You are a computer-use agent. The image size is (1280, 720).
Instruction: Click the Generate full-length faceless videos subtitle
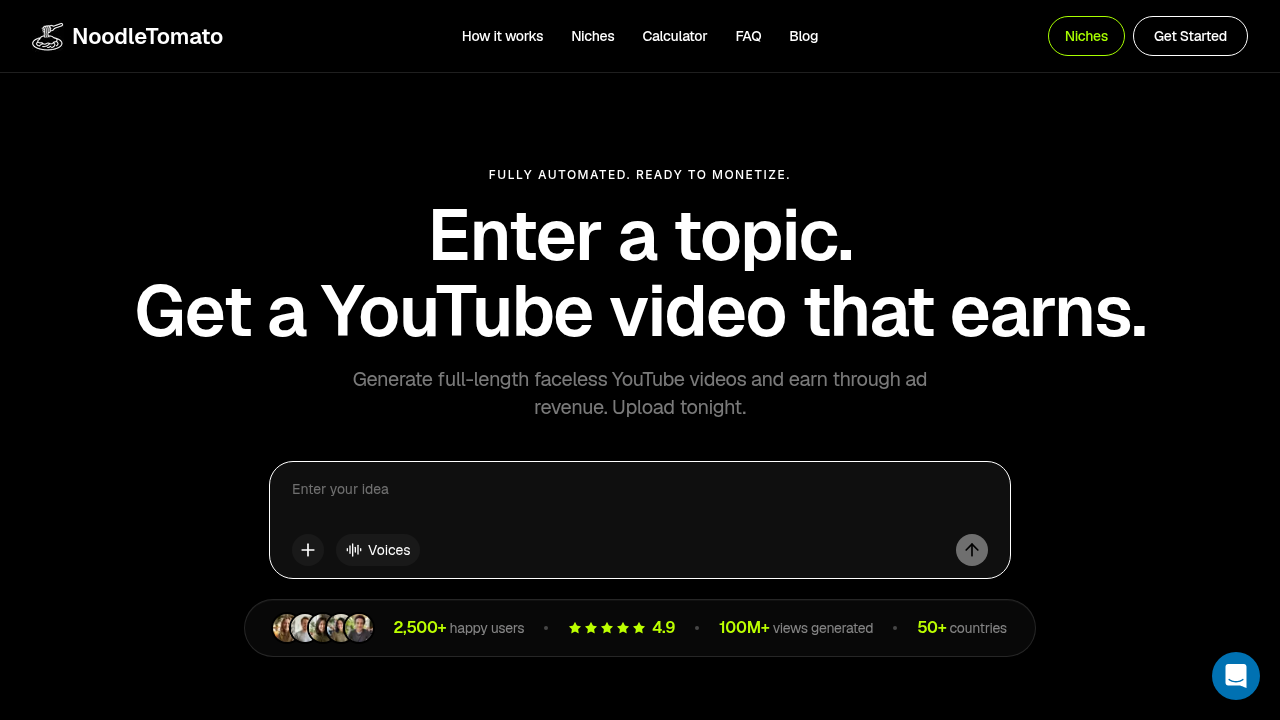(640, 394)
